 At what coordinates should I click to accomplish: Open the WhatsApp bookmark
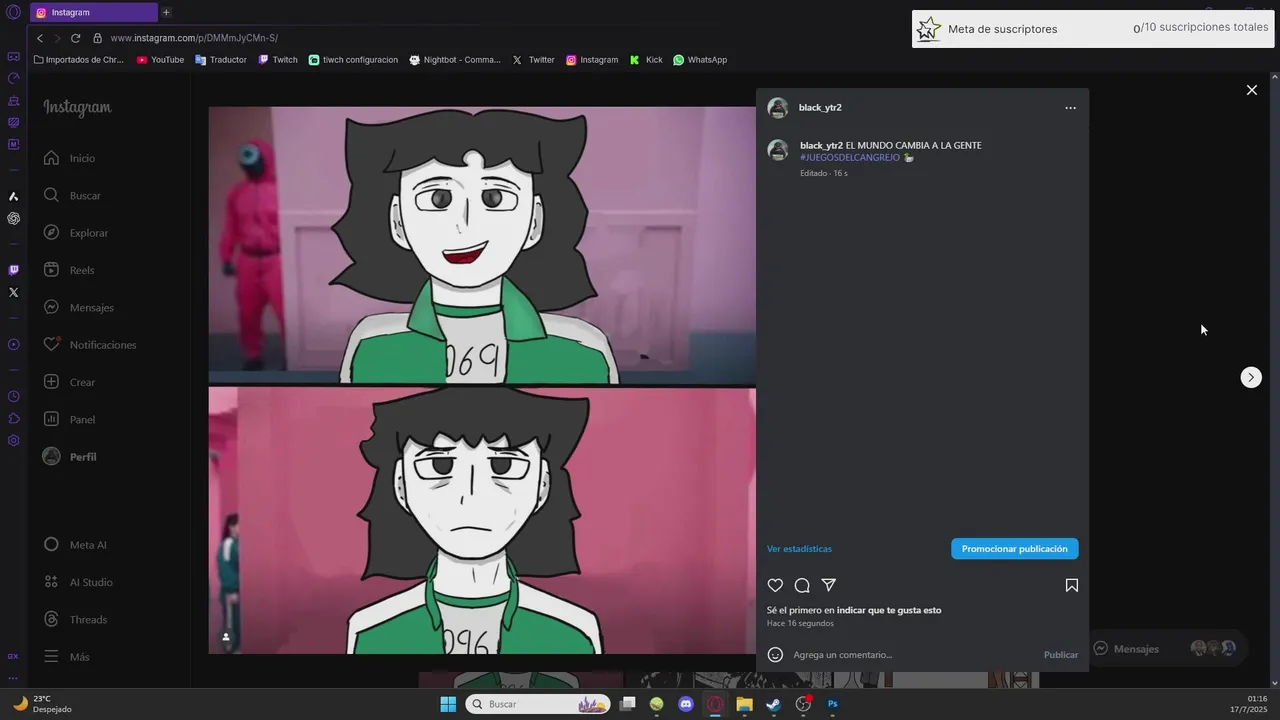700,60
